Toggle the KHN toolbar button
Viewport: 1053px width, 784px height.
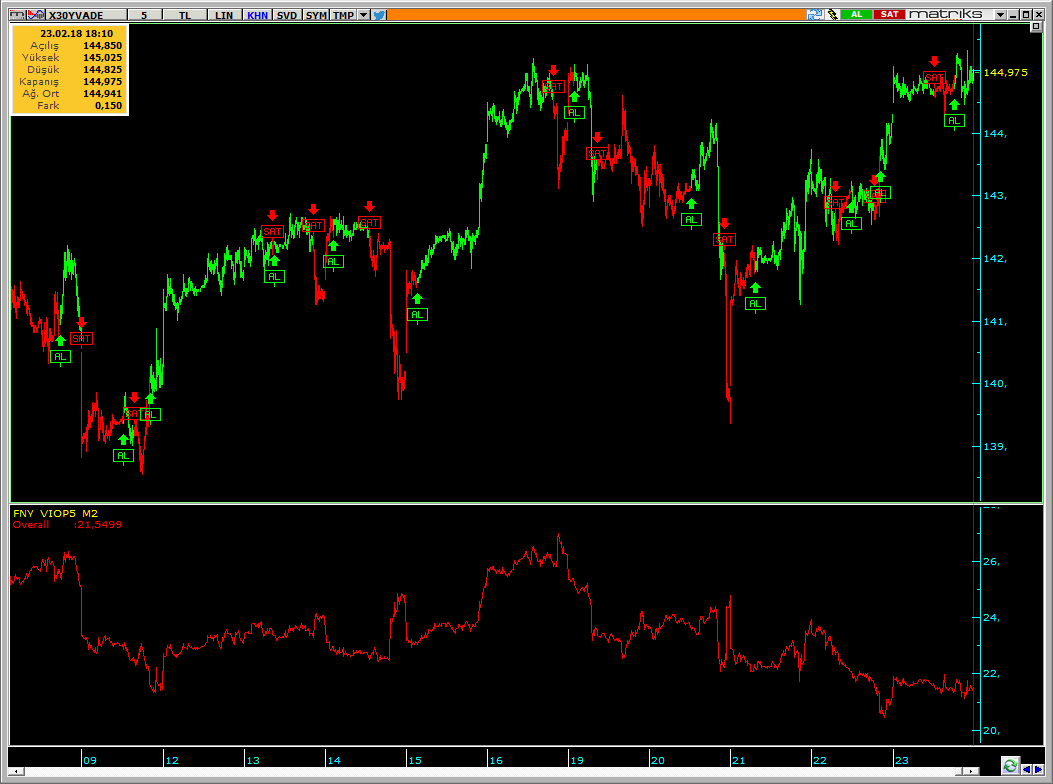coord(258,15)
